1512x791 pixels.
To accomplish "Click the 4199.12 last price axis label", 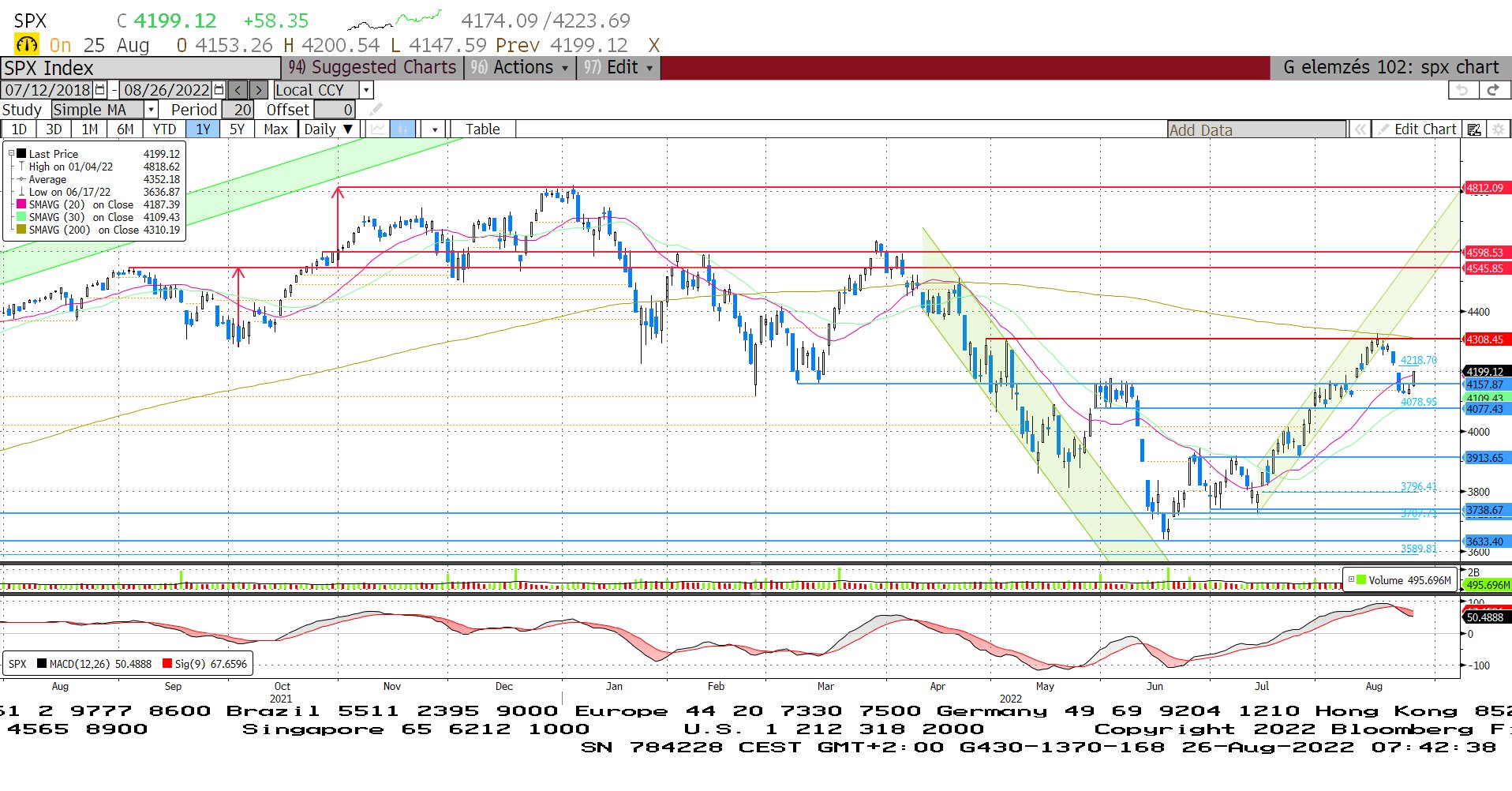I will (x=1486, y=371).
